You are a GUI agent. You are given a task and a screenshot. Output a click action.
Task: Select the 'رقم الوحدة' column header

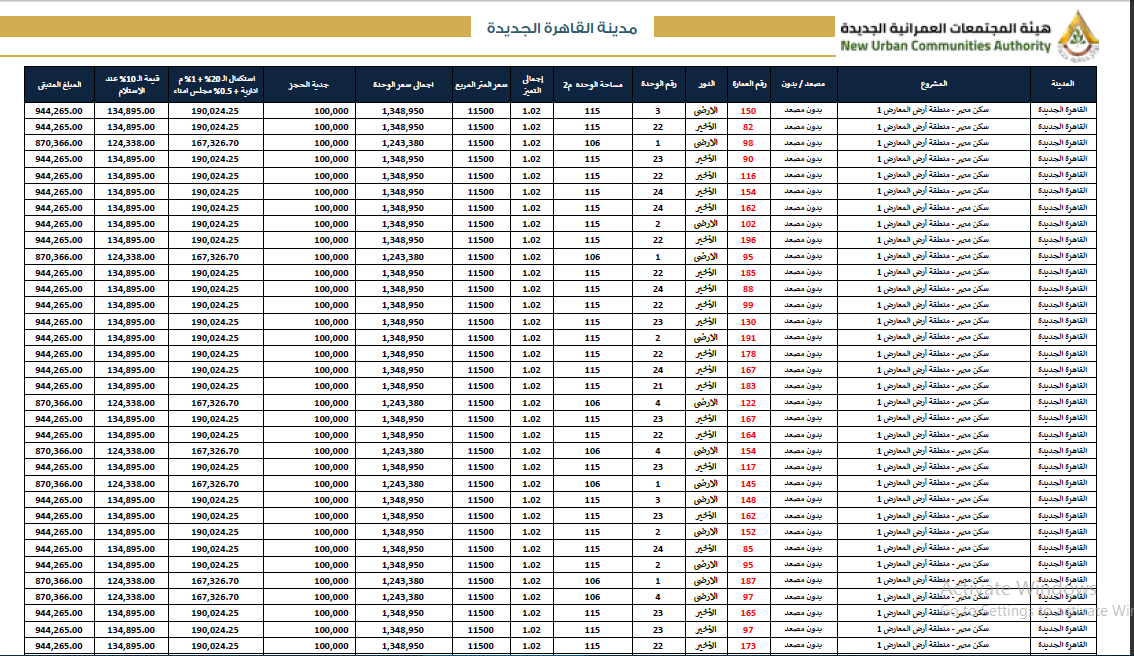pyautogui.click(x=658, y=84)
